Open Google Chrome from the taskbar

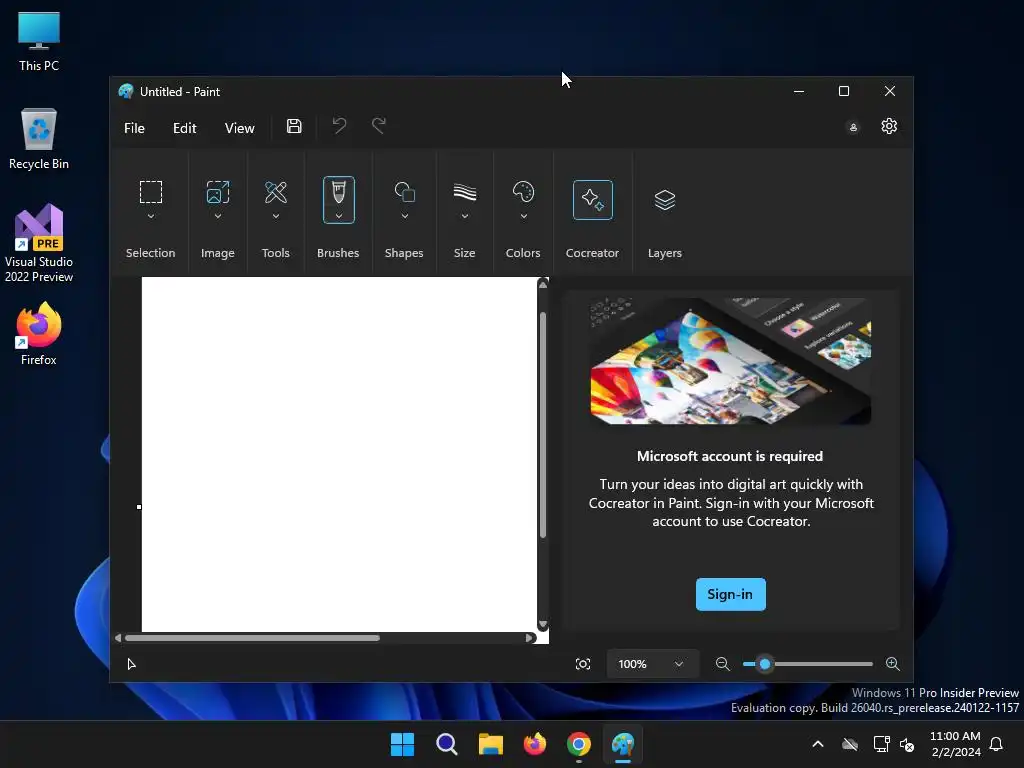[579, 744]
